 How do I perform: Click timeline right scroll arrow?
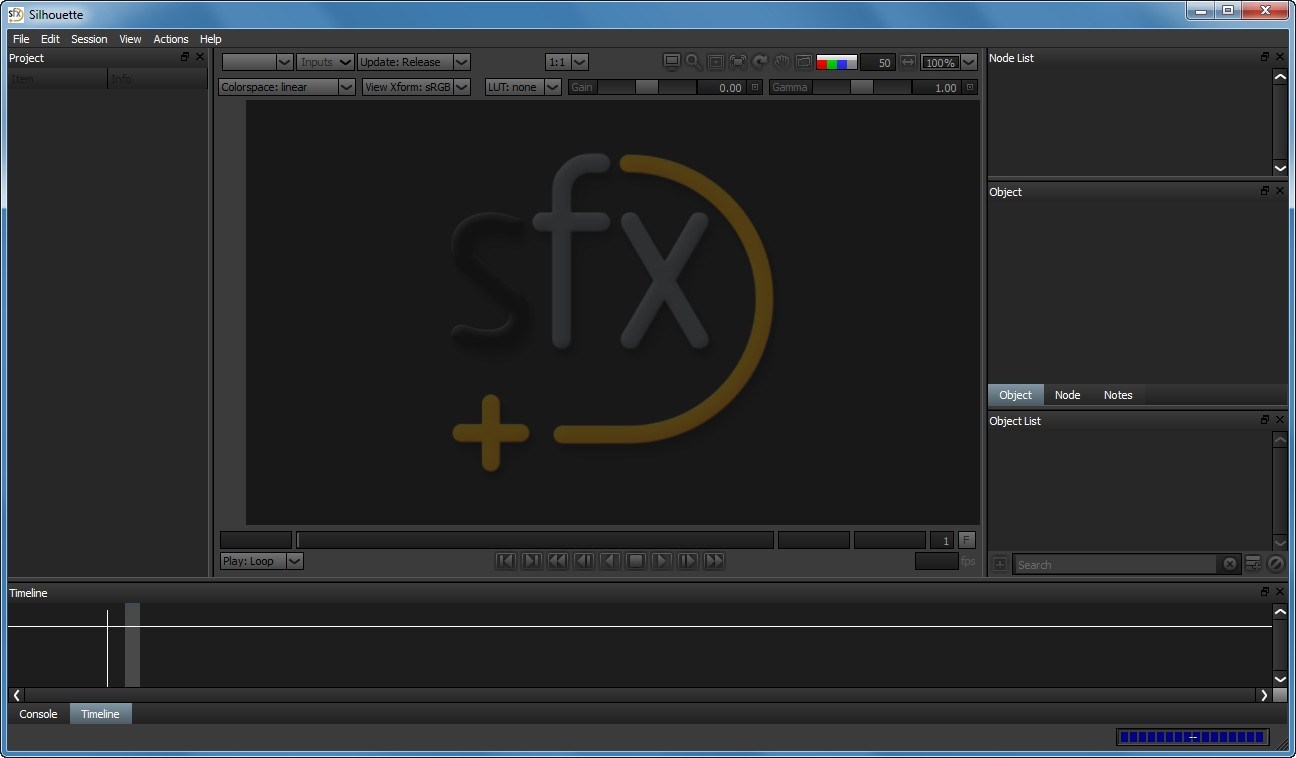point(1264,695)
